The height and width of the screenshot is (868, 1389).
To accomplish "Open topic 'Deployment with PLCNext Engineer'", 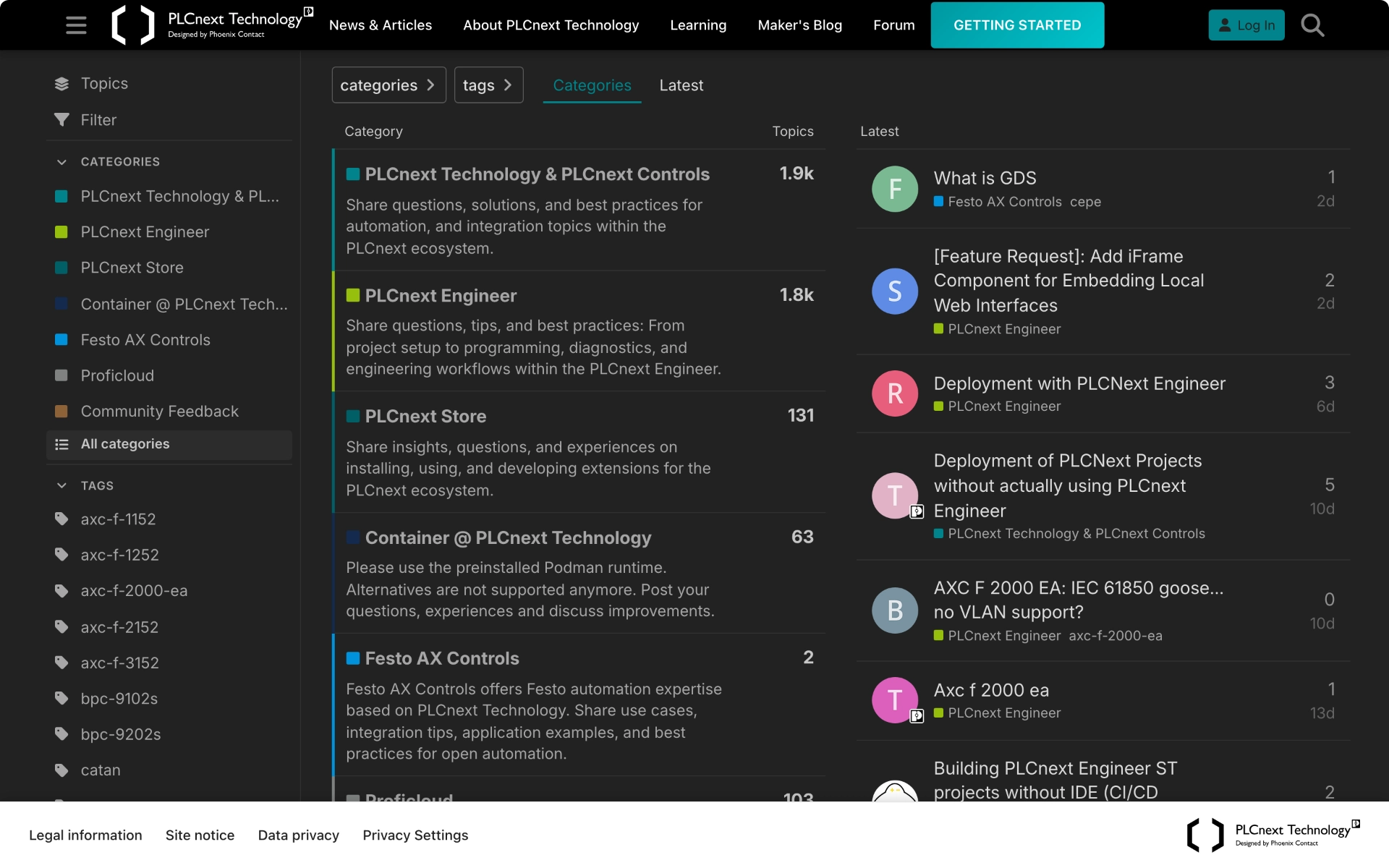I will (x=1079, y=383).
